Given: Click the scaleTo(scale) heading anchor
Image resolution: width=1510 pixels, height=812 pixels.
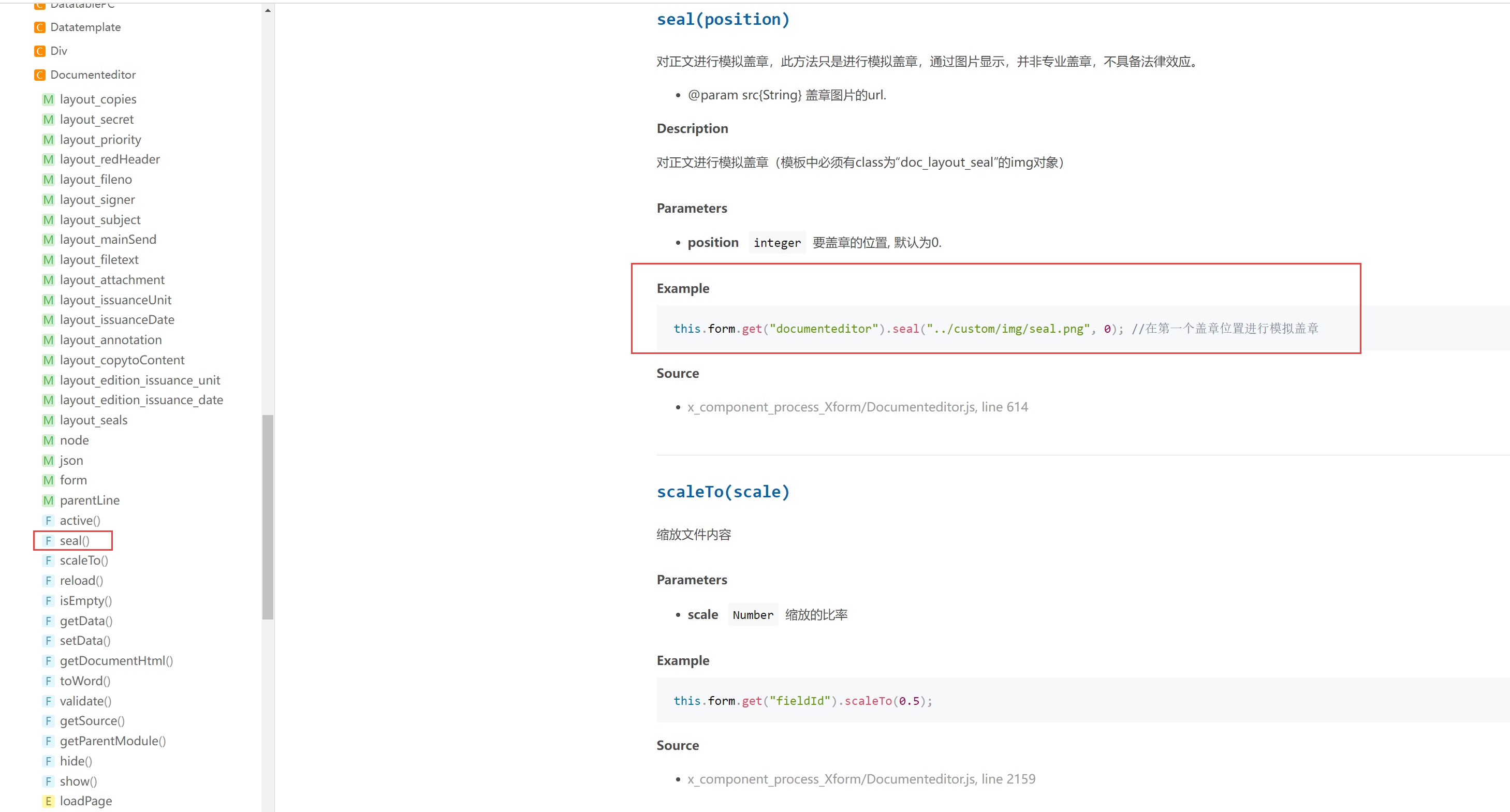Looking at the screenshot, I should pyautogui.click(x=723, y=492).
